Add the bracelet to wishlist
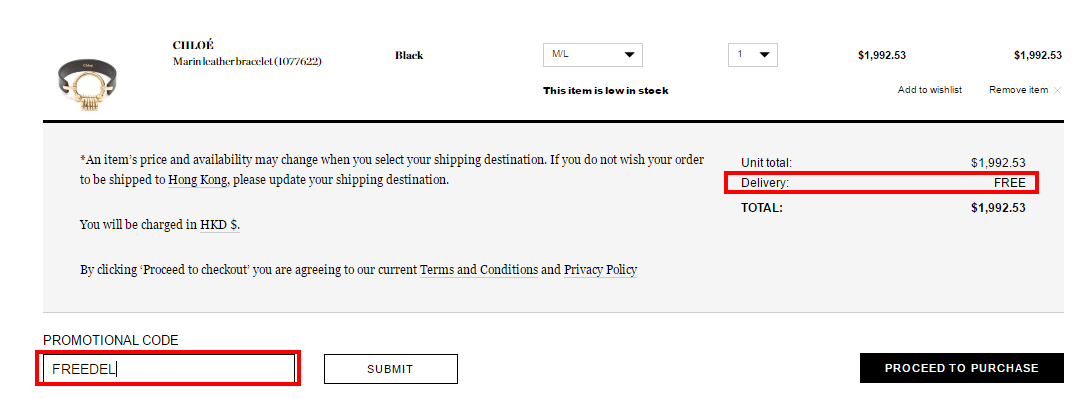The image size is (1074, 399). coord(929,90)
